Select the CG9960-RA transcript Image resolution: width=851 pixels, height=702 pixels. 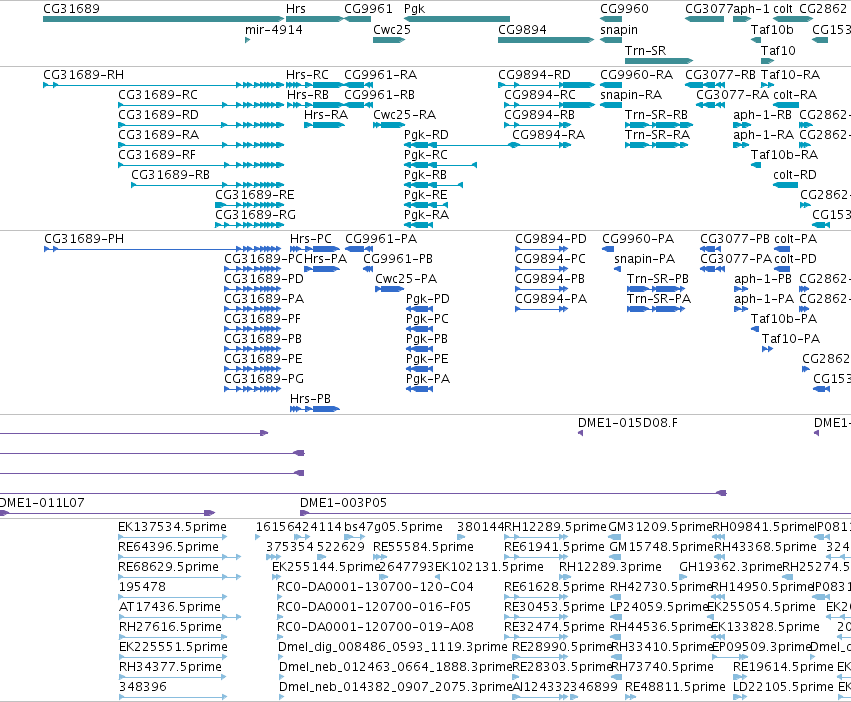pyautogui.click(x=611, y=85)
